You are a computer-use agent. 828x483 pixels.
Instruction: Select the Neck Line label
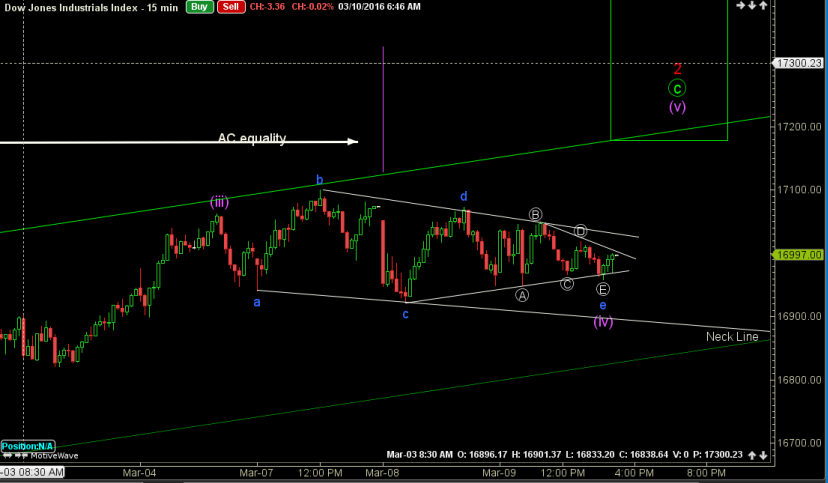pyautogui.click(x=732, y=337)
